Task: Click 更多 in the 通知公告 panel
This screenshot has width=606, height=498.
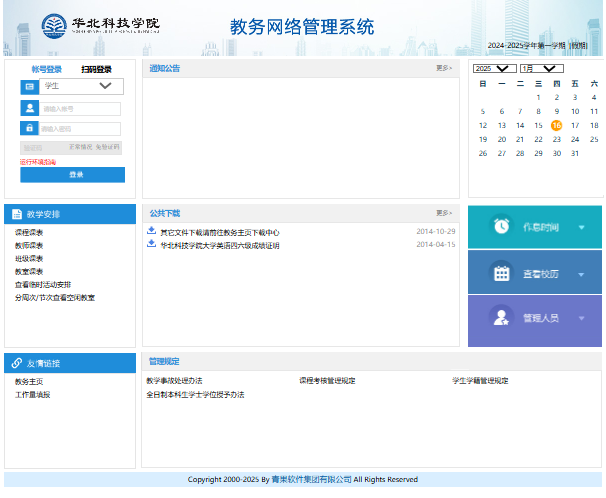Action: [x=444, y=68]
